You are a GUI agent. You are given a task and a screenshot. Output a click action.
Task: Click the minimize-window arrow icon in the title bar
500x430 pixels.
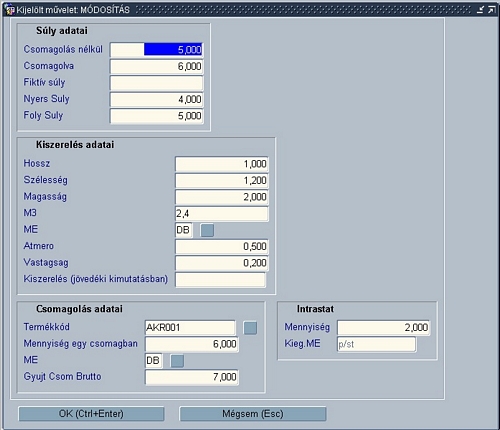click(x=480, y=10)
